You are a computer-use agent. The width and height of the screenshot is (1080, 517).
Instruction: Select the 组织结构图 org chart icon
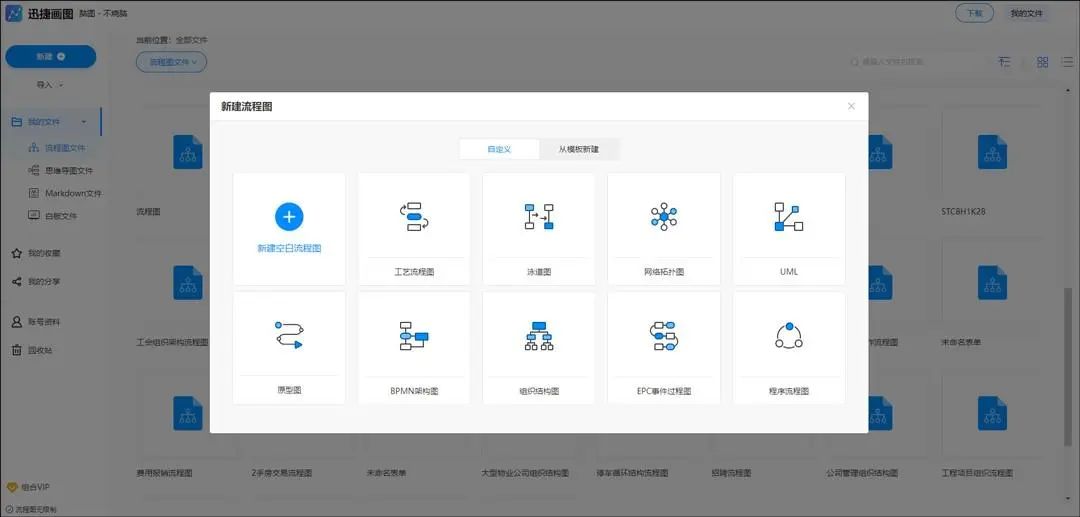tap(539, 335)
